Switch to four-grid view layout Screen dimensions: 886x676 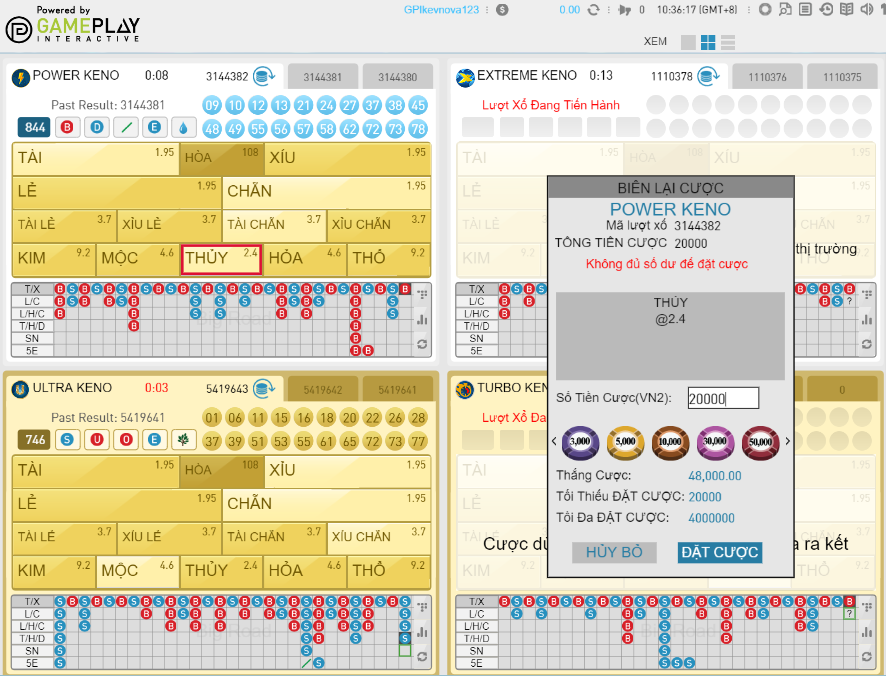708,42
